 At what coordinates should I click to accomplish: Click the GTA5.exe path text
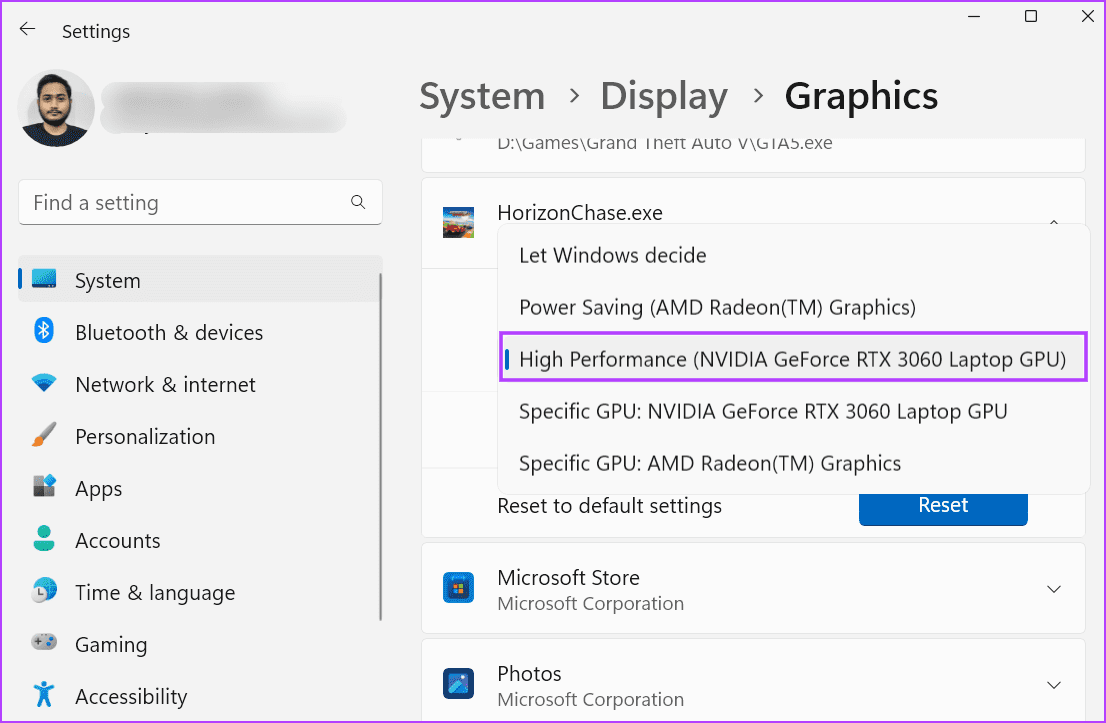click(x=664, y=143)
